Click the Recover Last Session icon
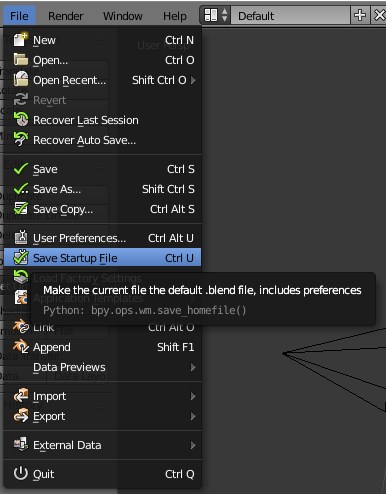386x494 pixels. coord(21,119)
